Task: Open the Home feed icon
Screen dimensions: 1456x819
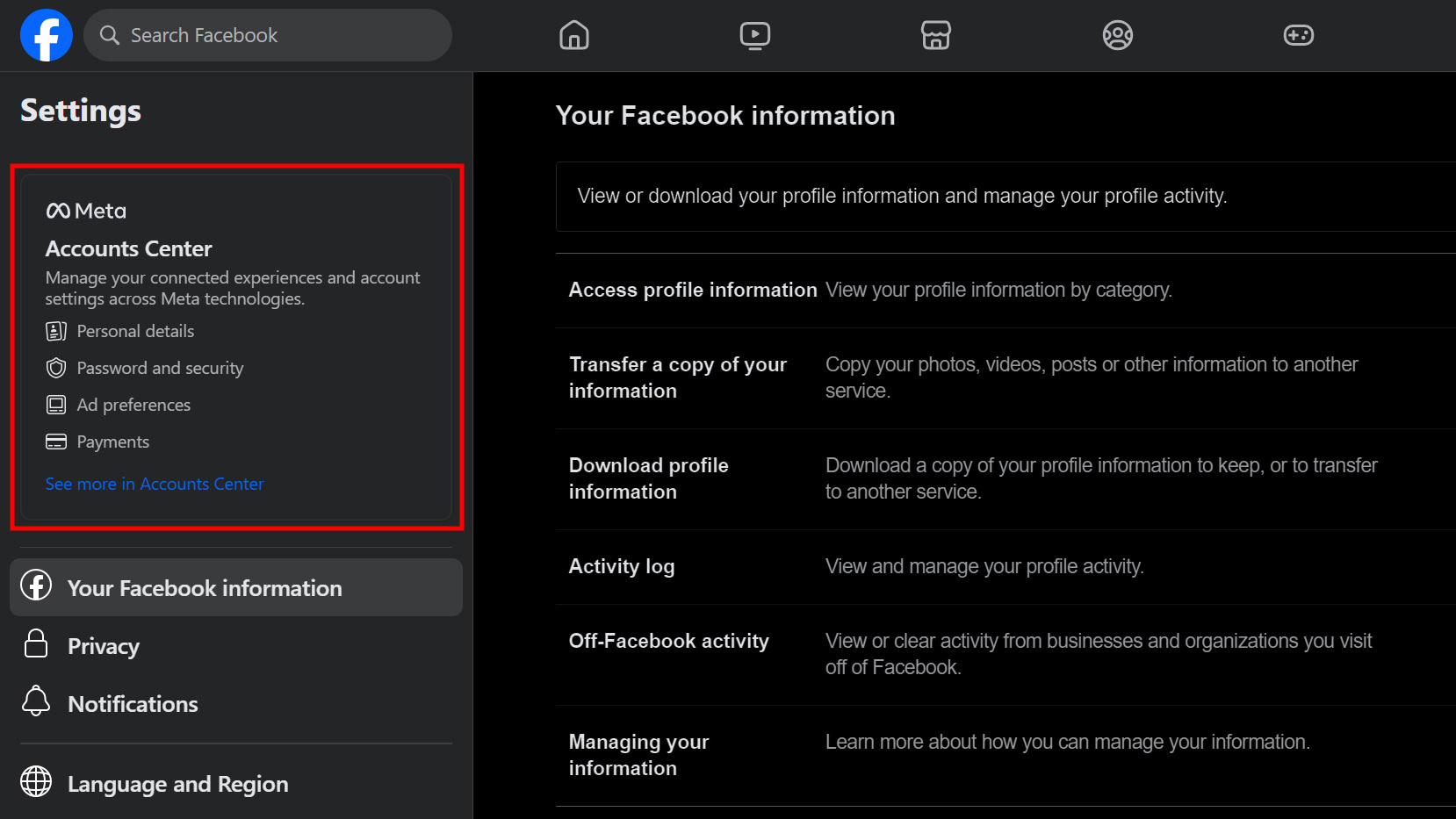Action: tap(574, 35)
